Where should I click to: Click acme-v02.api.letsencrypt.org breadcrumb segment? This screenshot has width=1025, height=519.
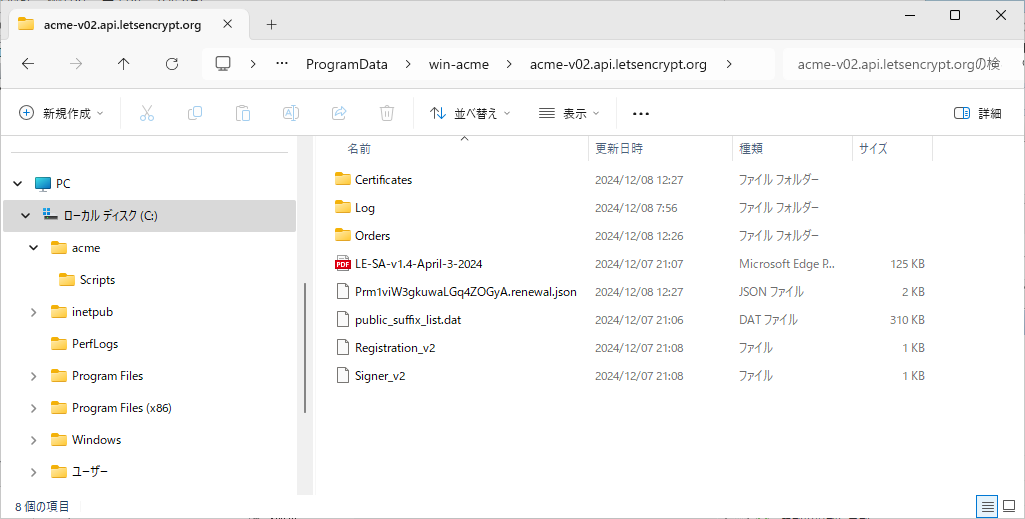coord(618,64)
